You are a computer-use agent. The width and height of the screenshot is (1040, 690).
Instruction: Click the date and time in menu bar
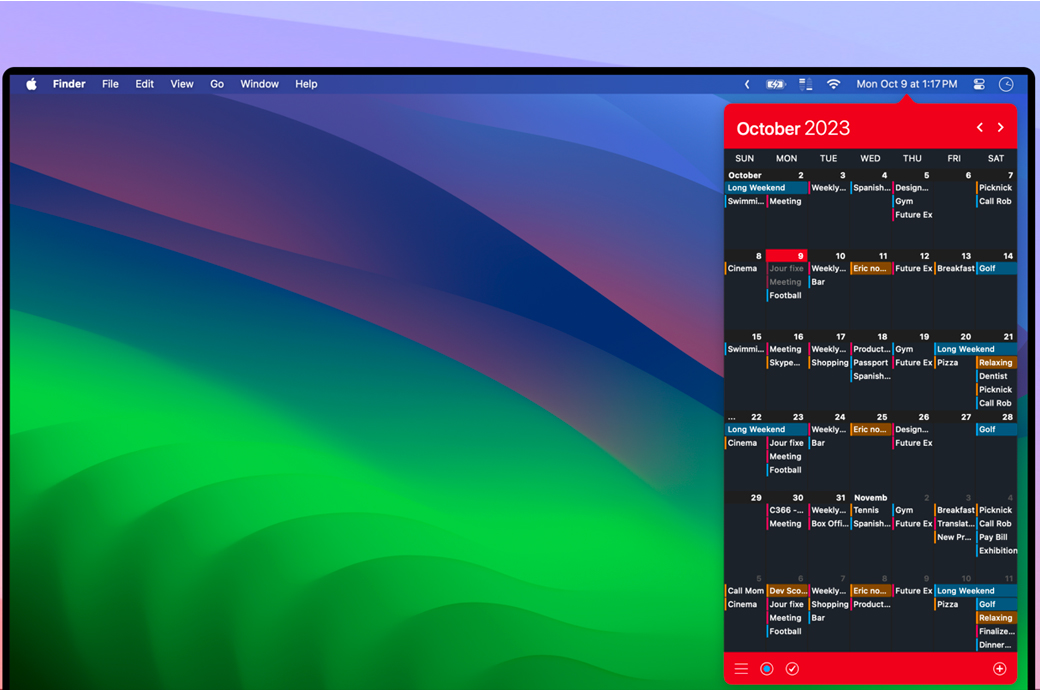(x=906, y=84)
